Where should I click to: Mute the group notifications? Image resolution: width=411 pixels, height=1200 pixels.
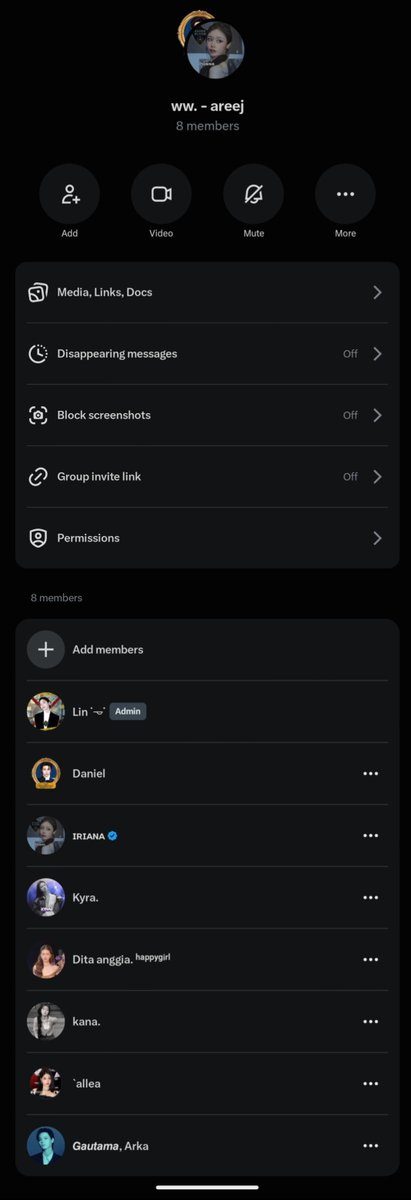pyautogui.click(x=253, y=194)
